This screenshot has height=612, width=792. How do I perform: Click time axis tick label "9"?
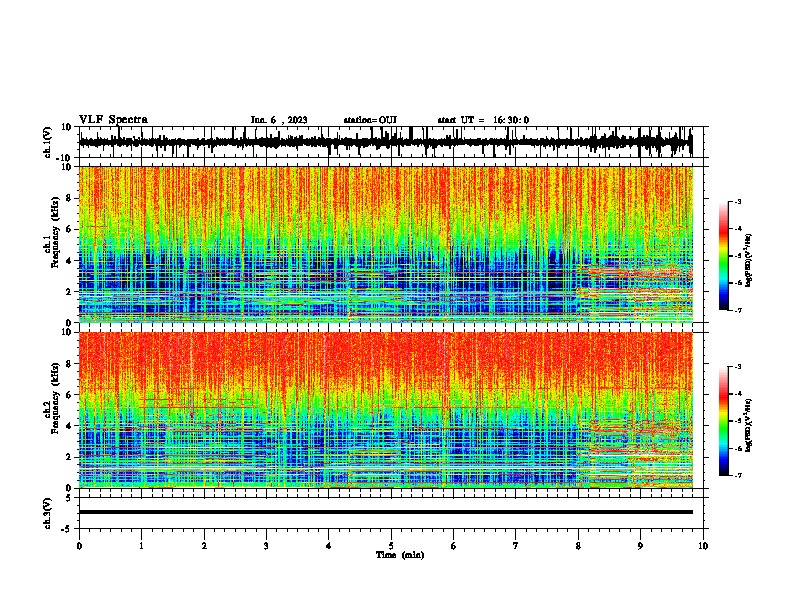pyautogui.click(x=640, y=546)
